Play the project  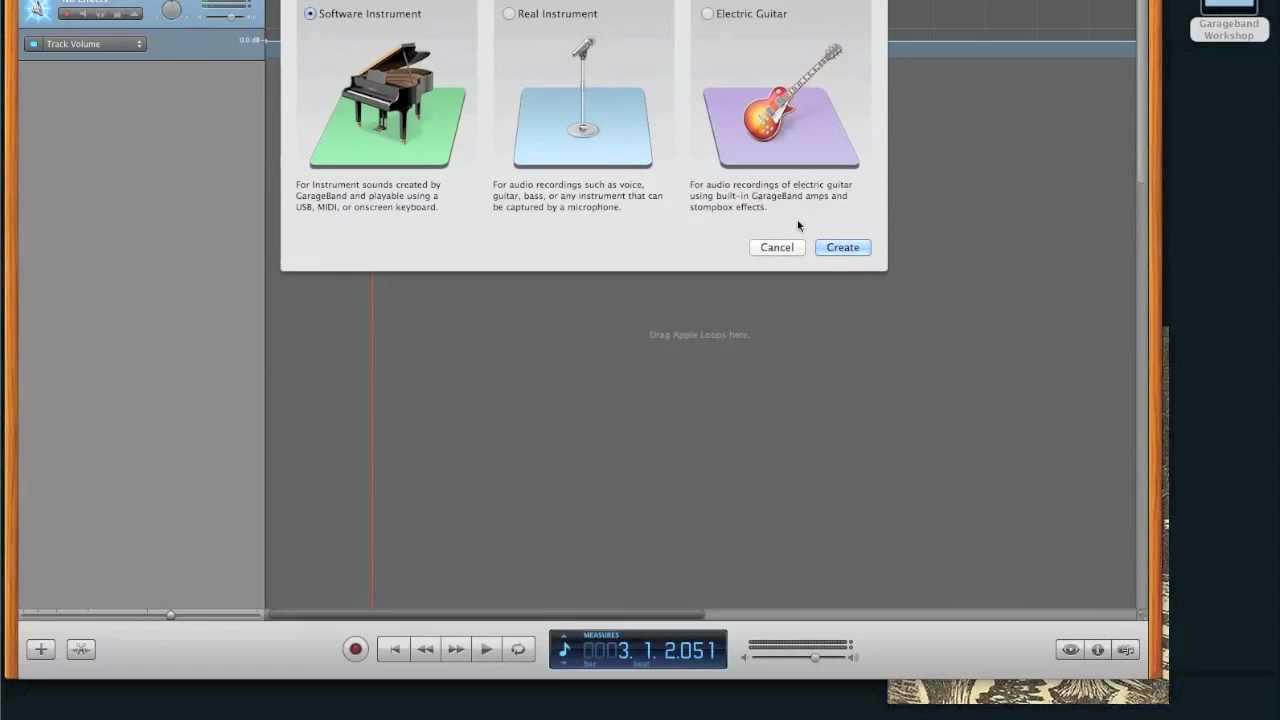click(x=486, y=650)
